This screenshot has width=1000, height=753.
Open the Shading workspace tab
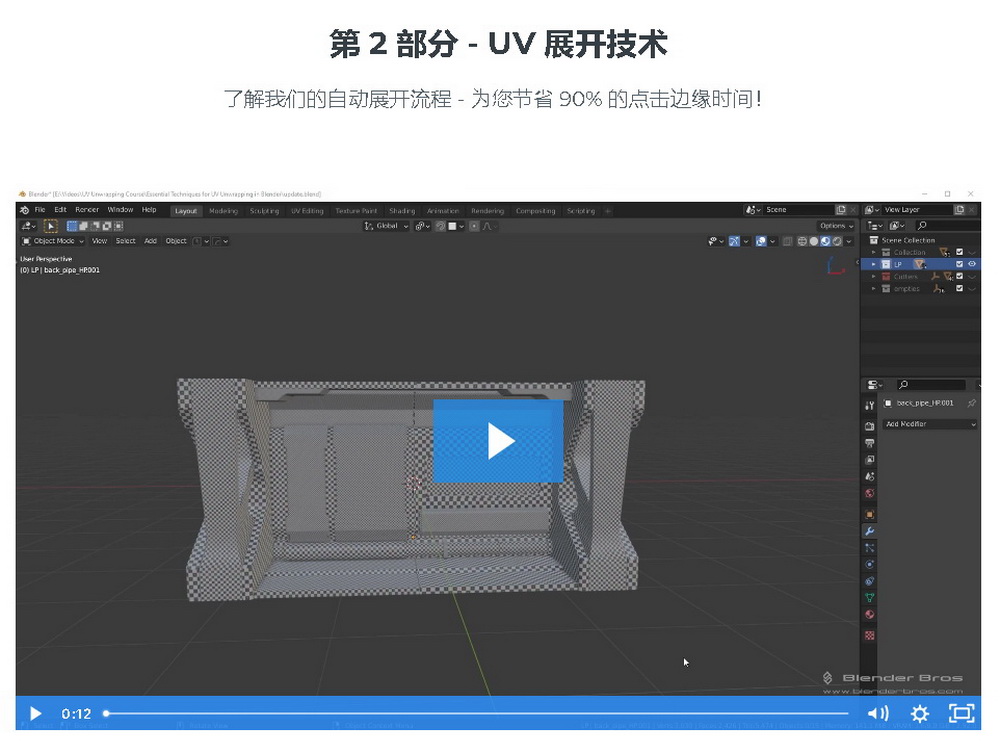(x=402, y=211)
